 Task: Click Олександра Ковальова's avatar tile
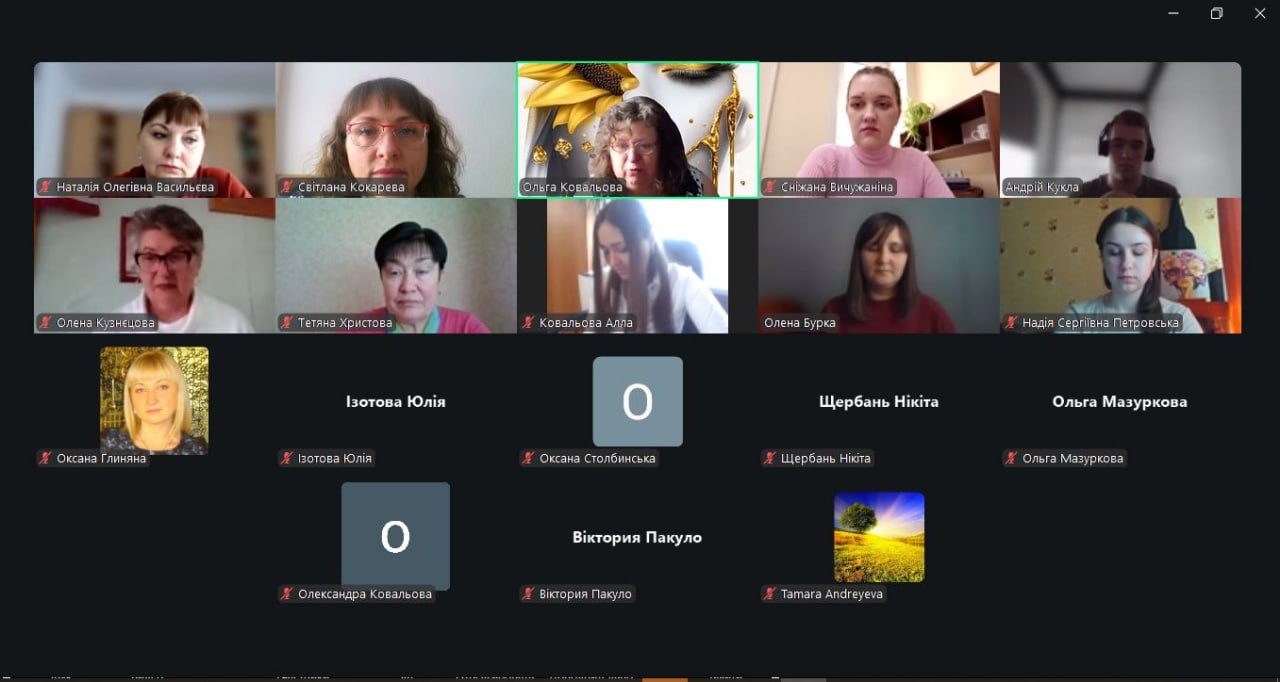pyautogui.click(x=395, y=536)
